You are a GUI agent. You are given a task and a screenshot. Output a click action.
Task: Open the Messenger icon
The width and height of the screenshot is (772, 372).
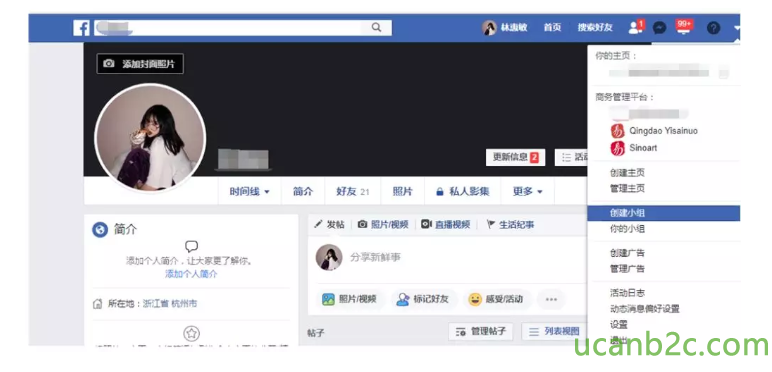(x=659, y=29)
